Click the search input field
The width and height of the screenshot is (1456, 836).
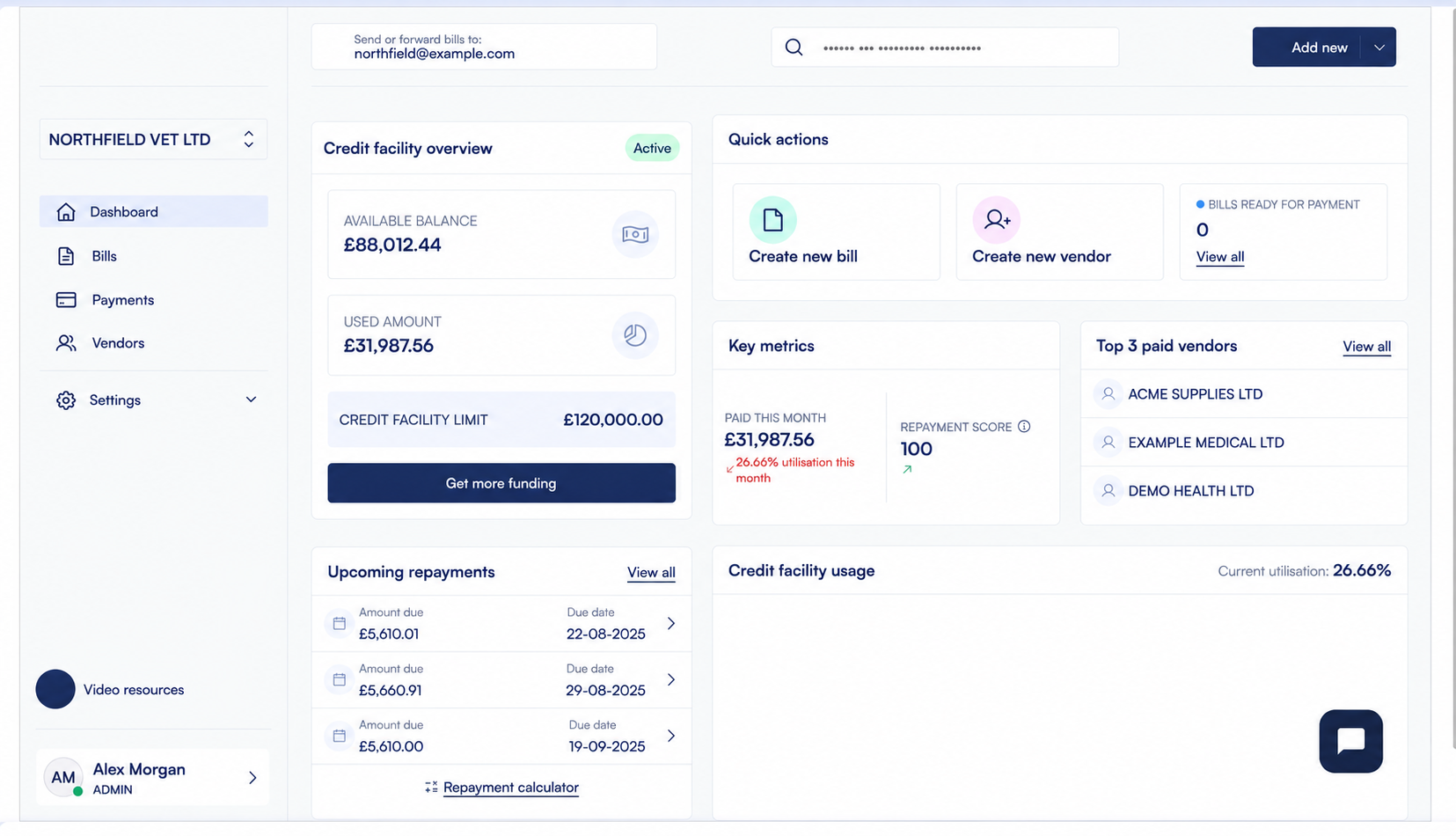[945, 48]
